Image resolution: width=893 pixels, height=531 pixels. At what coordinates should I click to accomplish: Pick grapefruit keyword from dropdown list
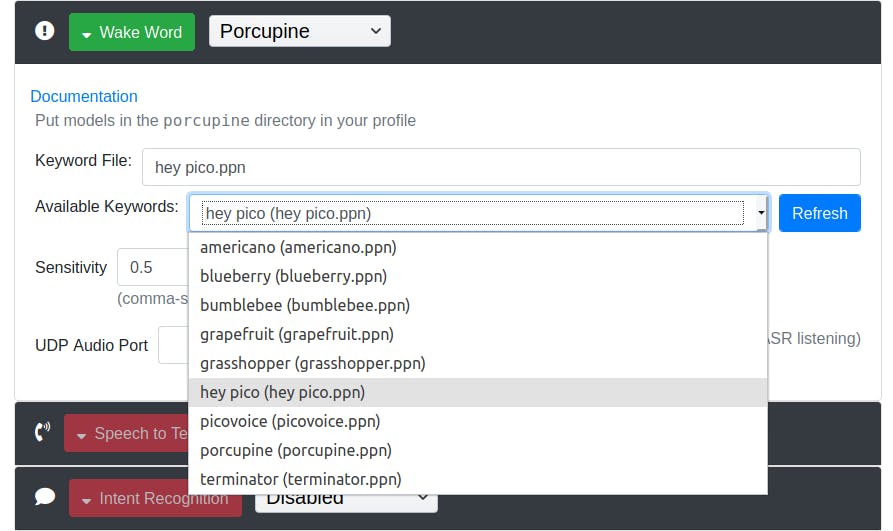(297, 334)
